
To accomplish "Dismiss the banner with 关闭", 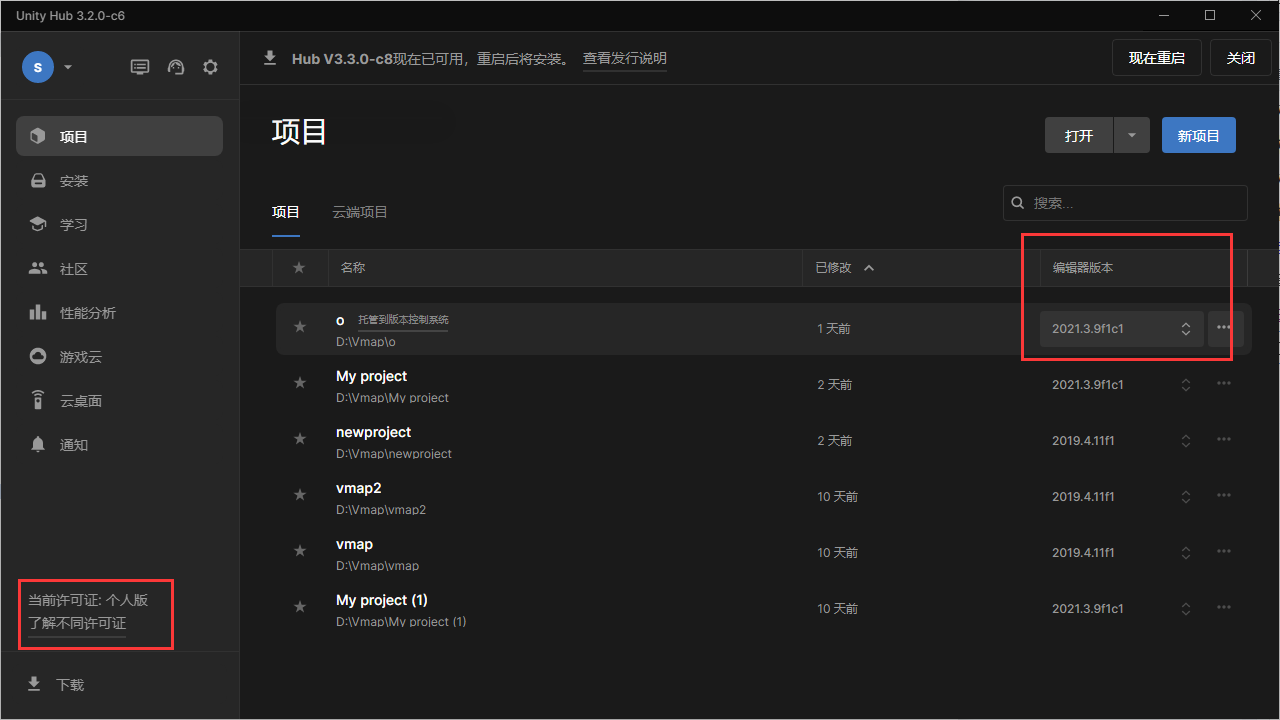I will [x=1241, y=58].
